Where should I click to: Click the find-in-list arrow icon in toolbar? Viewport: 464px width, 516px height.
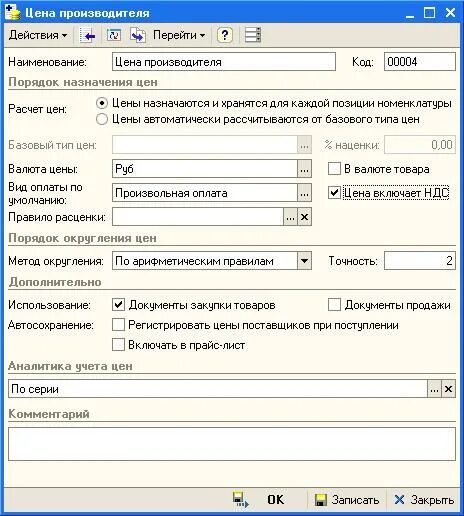88,35
